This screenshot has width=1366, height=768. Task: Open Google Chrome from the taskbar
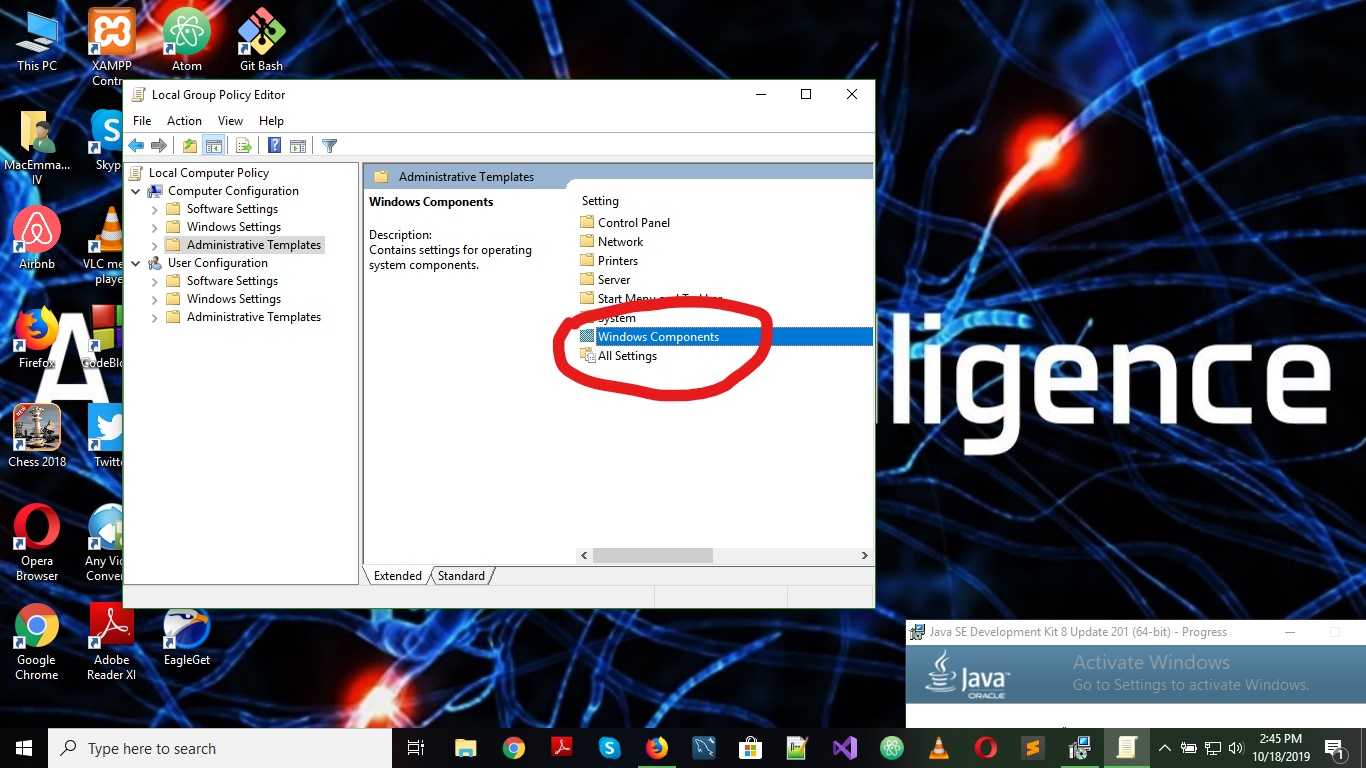coord(514,748)
